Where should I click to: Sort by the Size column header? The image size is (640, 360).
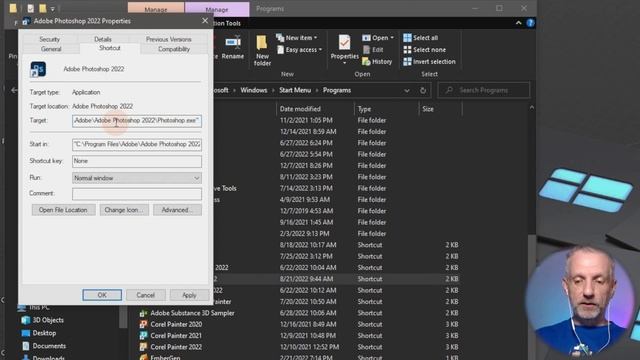[428, 109]
